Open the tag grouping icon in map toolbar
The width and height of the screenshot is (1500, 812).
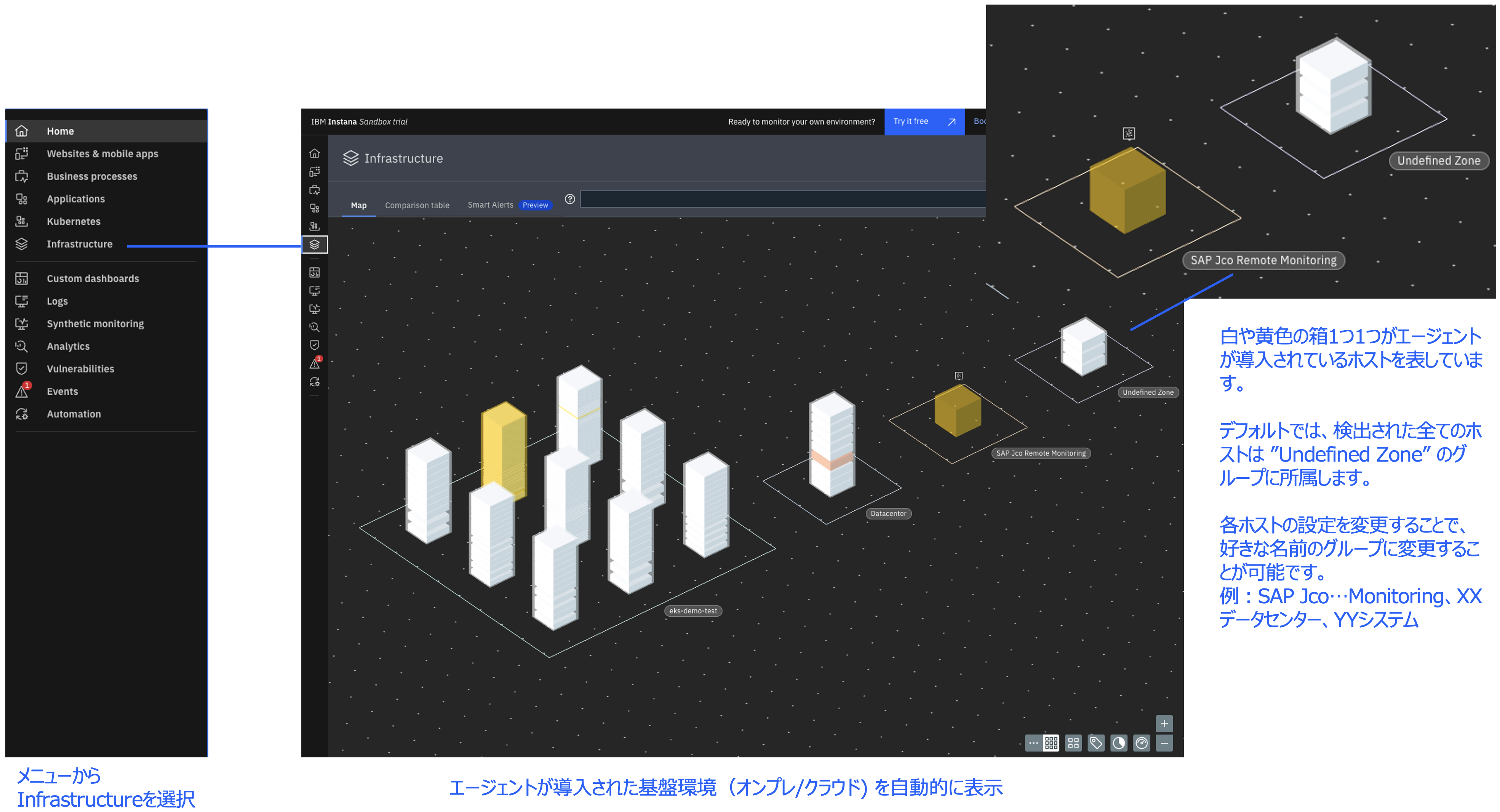[1096, 743]
